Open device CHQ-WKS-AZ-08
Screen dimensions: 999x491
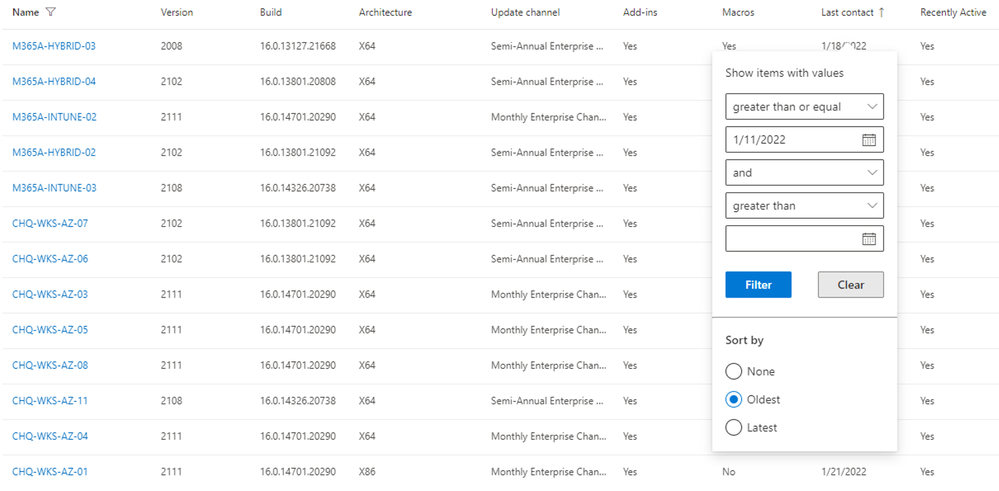click(50, 366)
